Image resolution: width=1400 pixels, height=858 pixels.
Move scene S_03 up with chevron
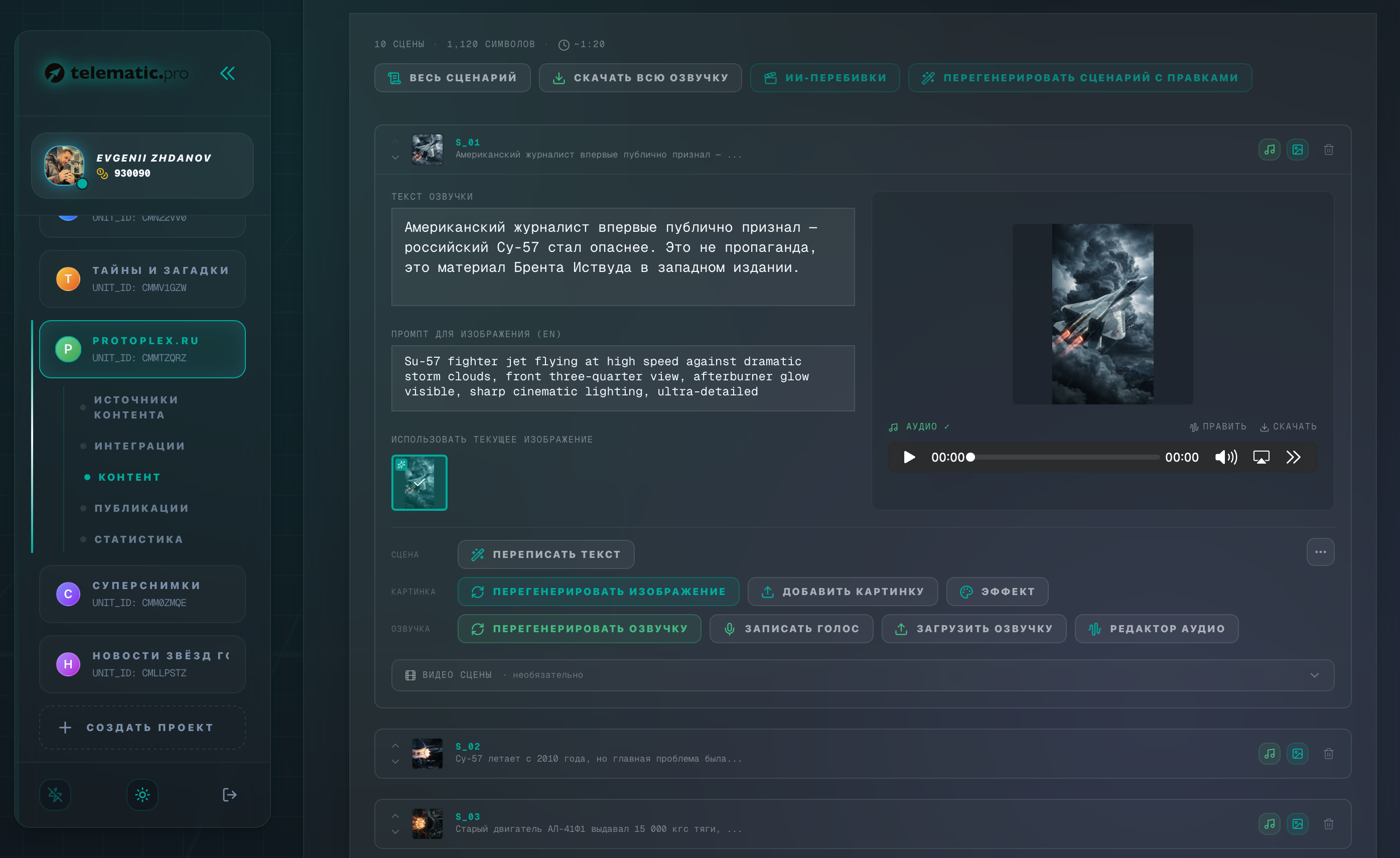pyautogui.click(x=395, y=816)
